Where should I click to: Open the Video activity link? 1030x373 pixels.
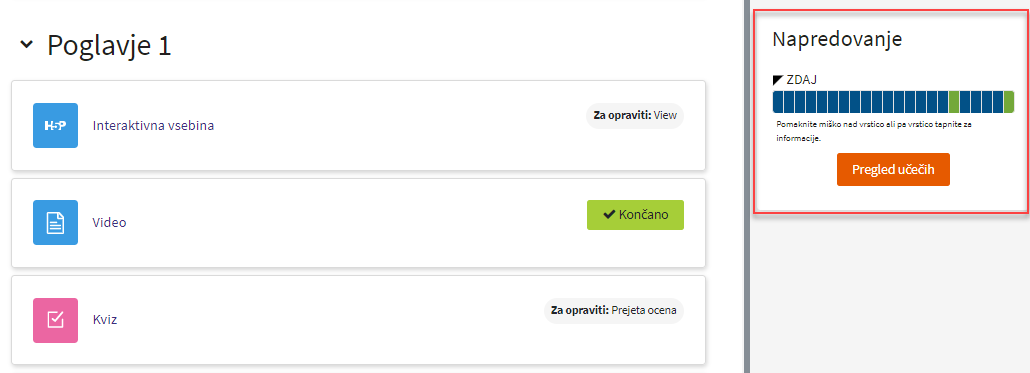[109, 223]
